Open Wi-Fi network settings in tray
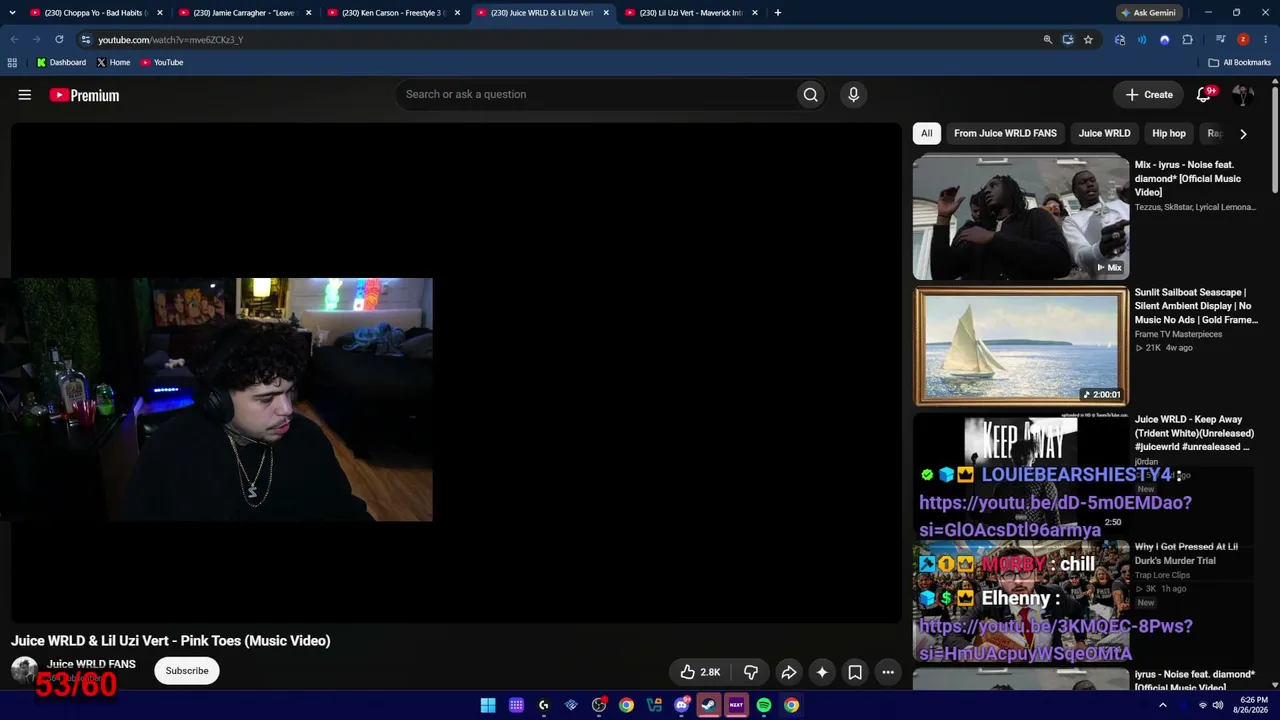Image resolution: width=1280 pixels, height=720 pixels. pyautogui.click(x=1202, y=705)
